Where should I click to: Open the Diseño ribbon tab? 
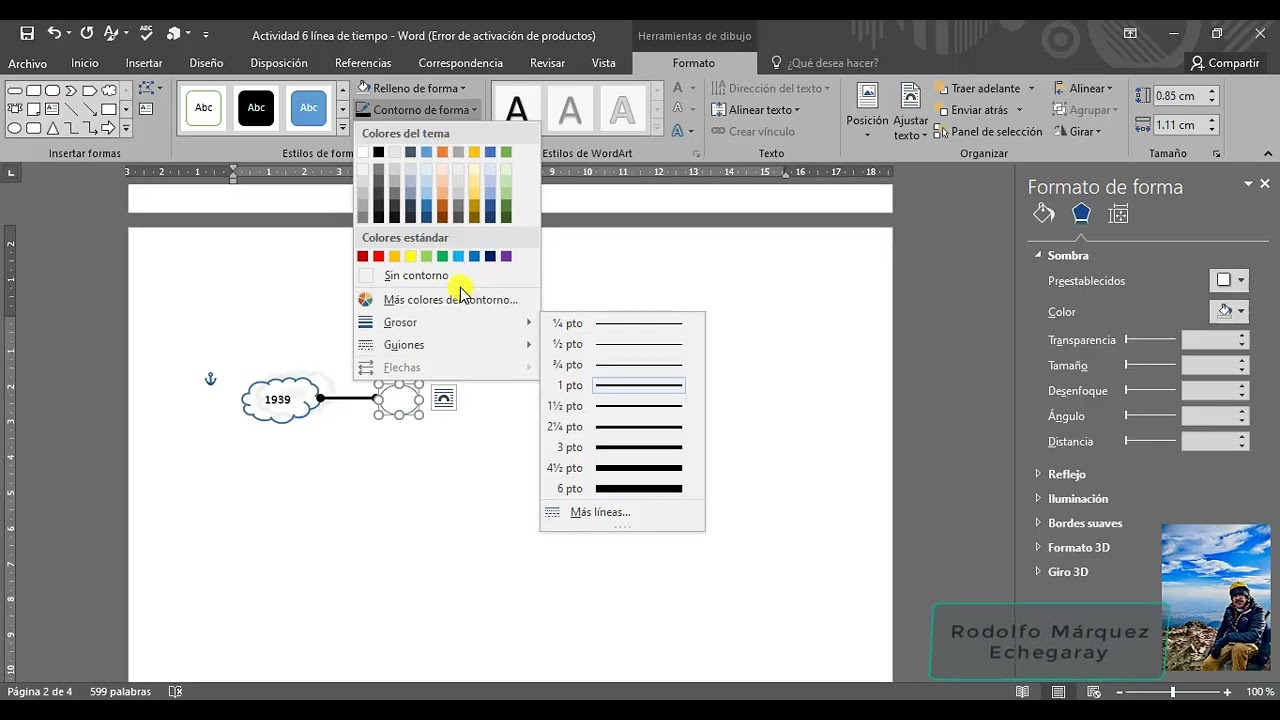(206, 63)
